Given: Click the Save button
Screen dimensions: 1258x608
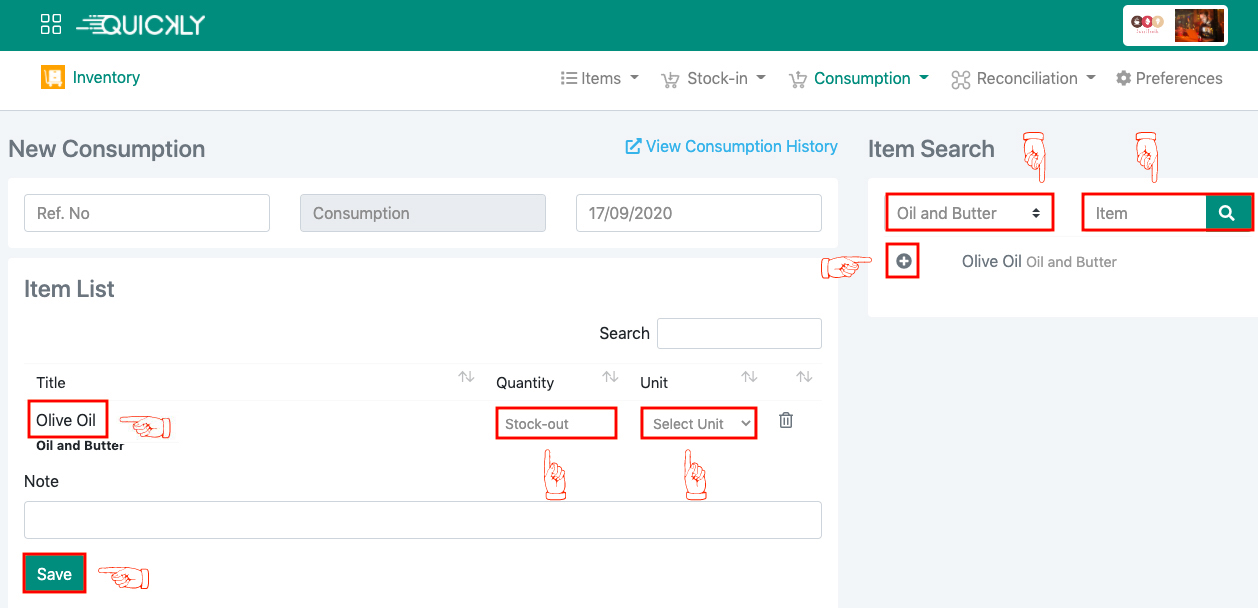Looking at the screenshot, I should [x=54, y=574].
